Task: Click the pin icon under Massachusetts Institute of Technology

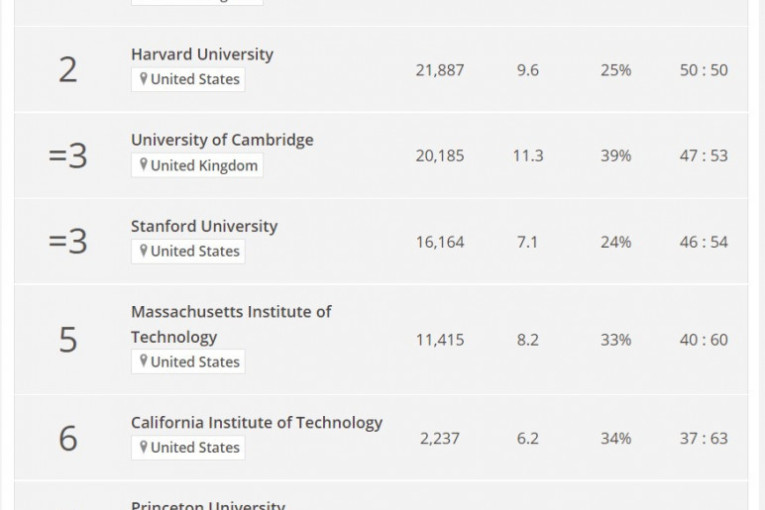Action: (144, 362)
